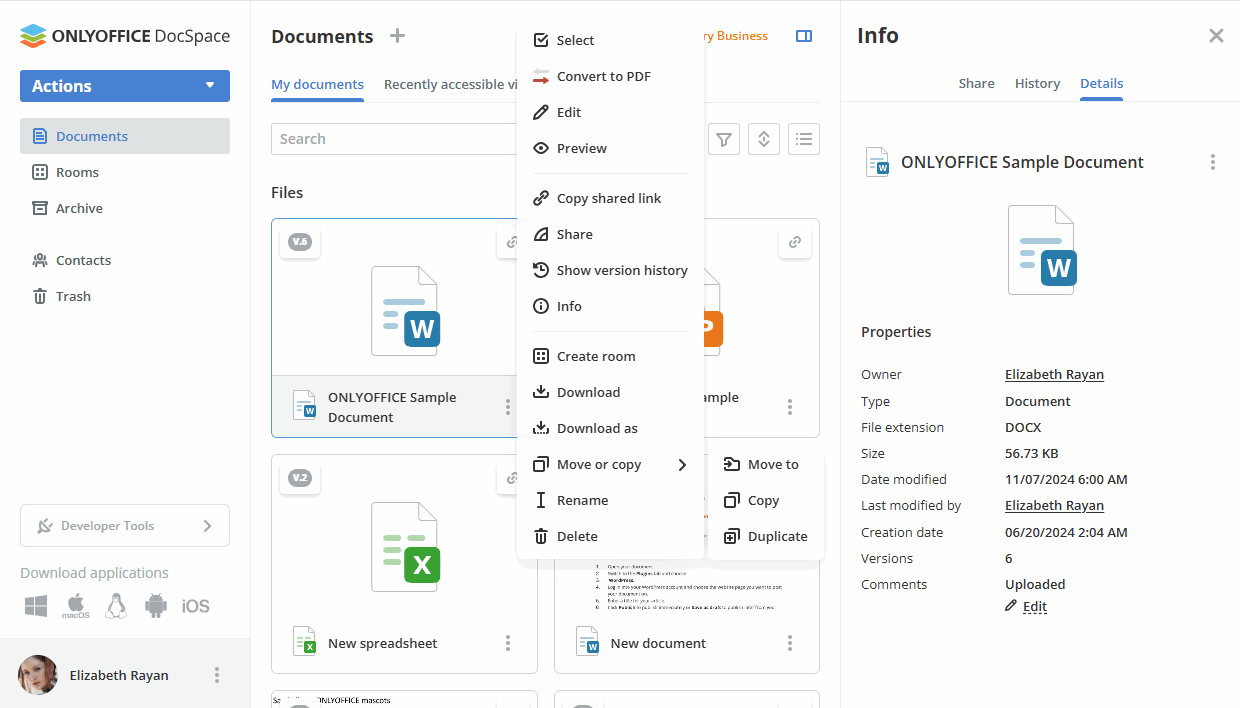Click Elizabeth Rayan avatar picture
The image size is (1240, 708).
(38, 675)
